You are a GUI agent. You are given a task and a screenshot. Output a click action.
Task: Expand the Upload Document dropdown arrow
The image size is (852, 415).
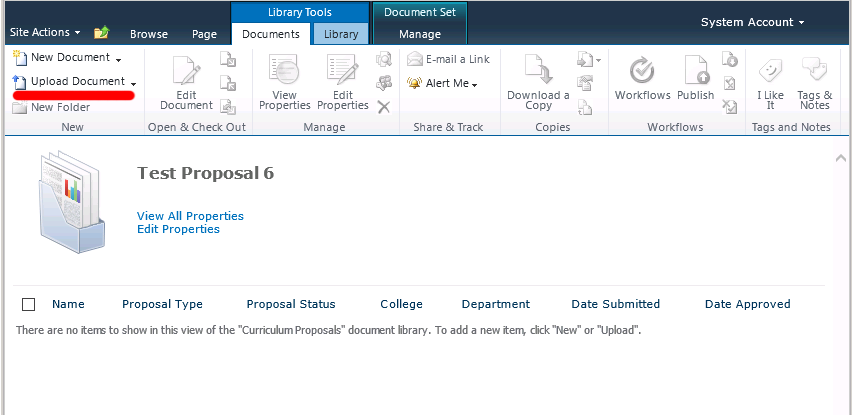(134, 83)
